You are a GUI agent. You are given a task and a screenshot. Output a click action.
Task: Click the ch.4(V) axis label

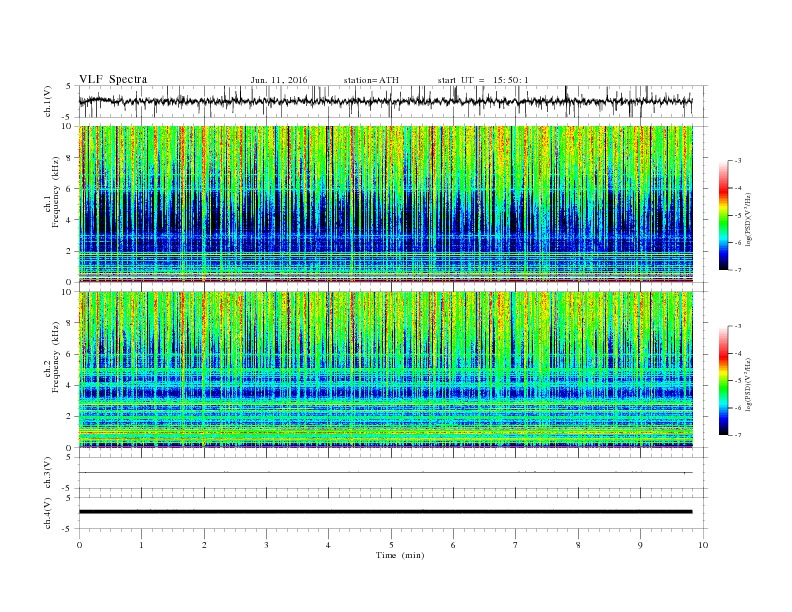click(48, 513)
